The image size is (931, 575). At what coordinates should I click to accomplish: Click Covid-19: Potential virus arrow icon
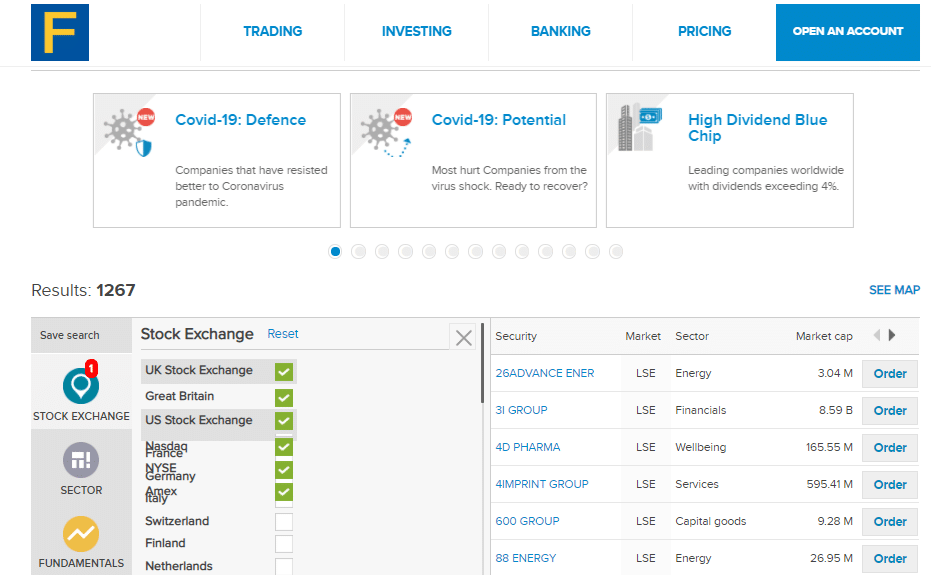387,132
